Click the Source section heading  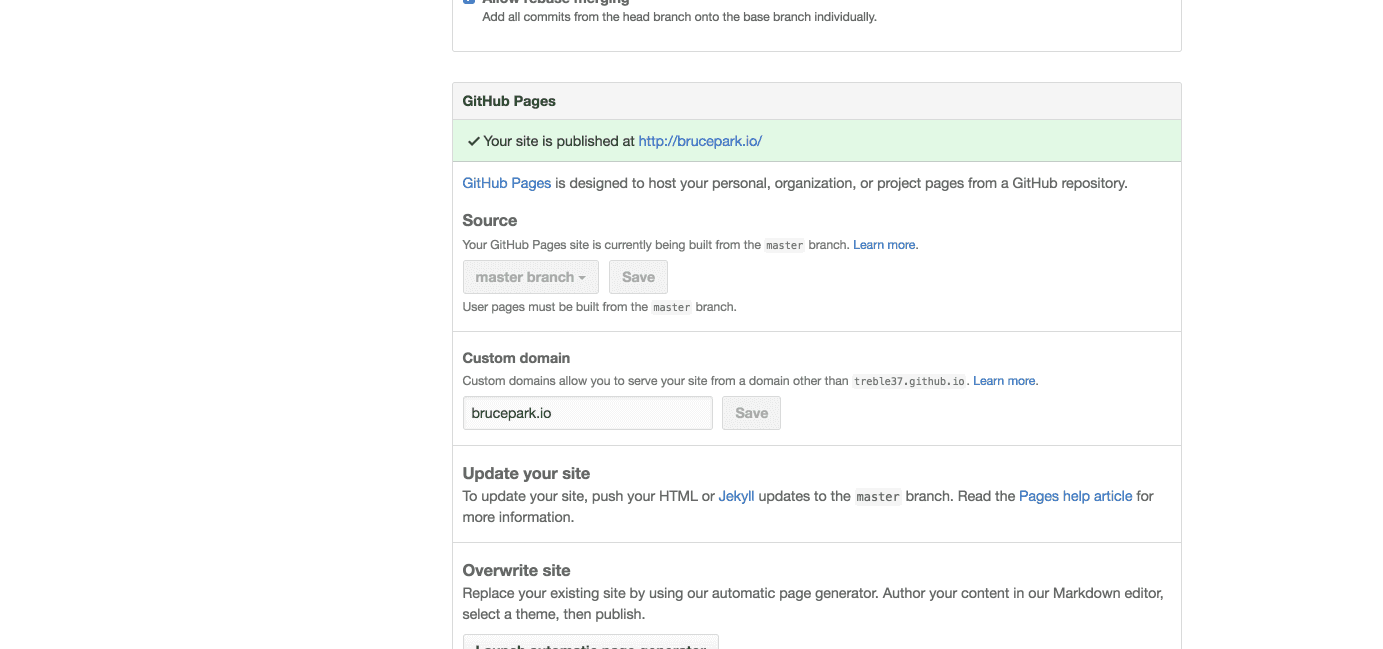click(490, 220)
